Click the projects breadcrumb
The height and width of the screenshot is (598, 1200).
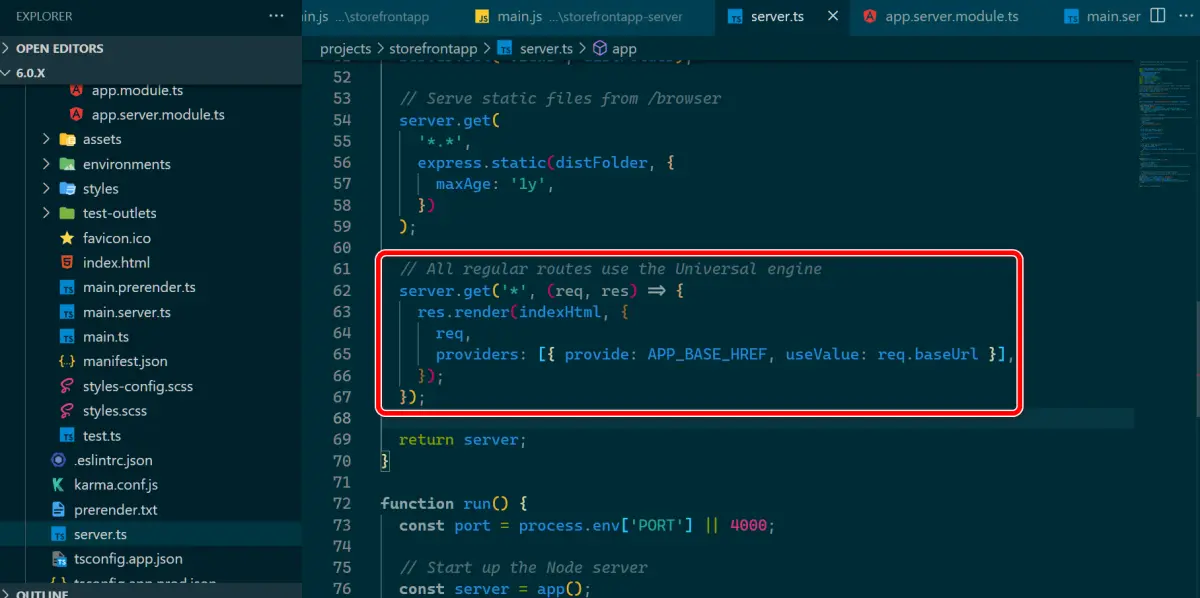pyautogui.click(x=345, y=48)
